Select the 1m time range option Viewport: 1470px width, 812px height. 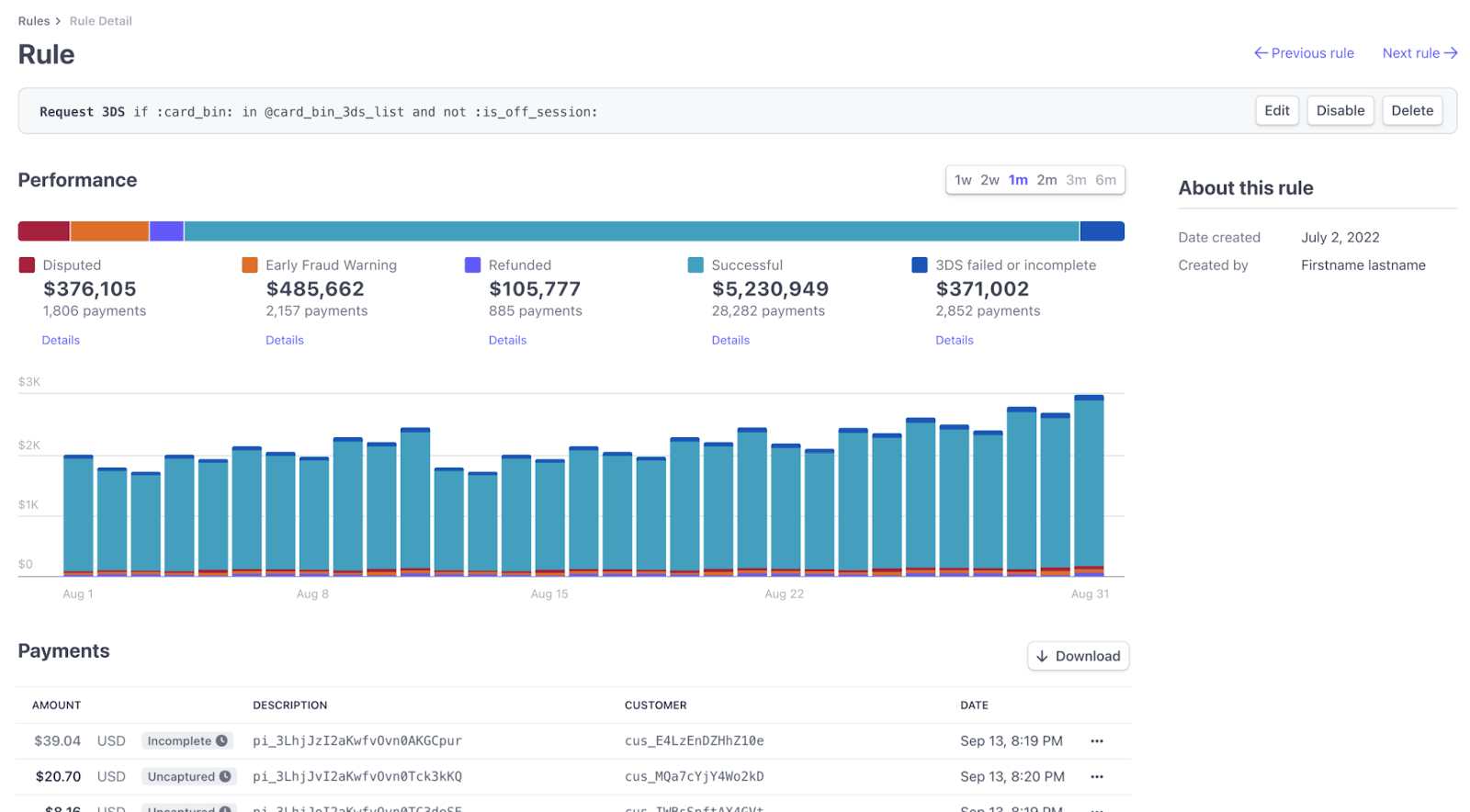[x=1018, y=180]
